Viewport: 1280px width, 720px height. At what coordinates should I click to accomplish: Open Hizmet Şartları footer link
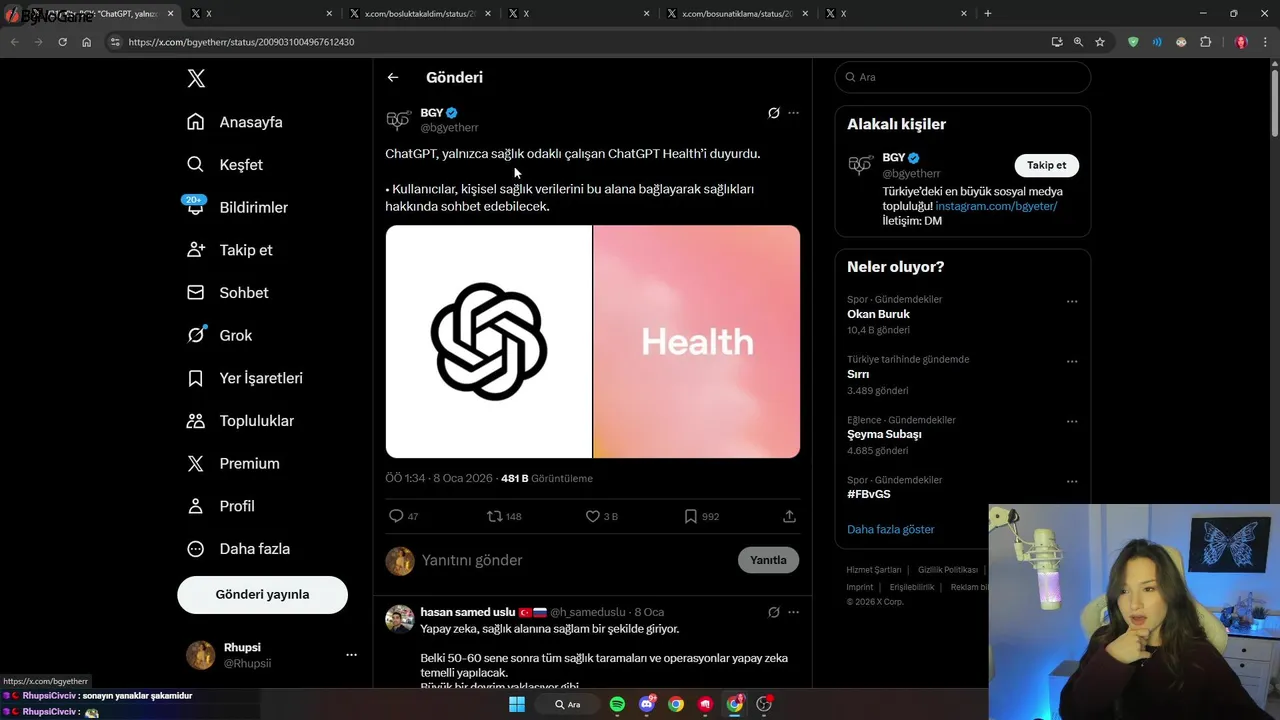[x=873, y=570]
